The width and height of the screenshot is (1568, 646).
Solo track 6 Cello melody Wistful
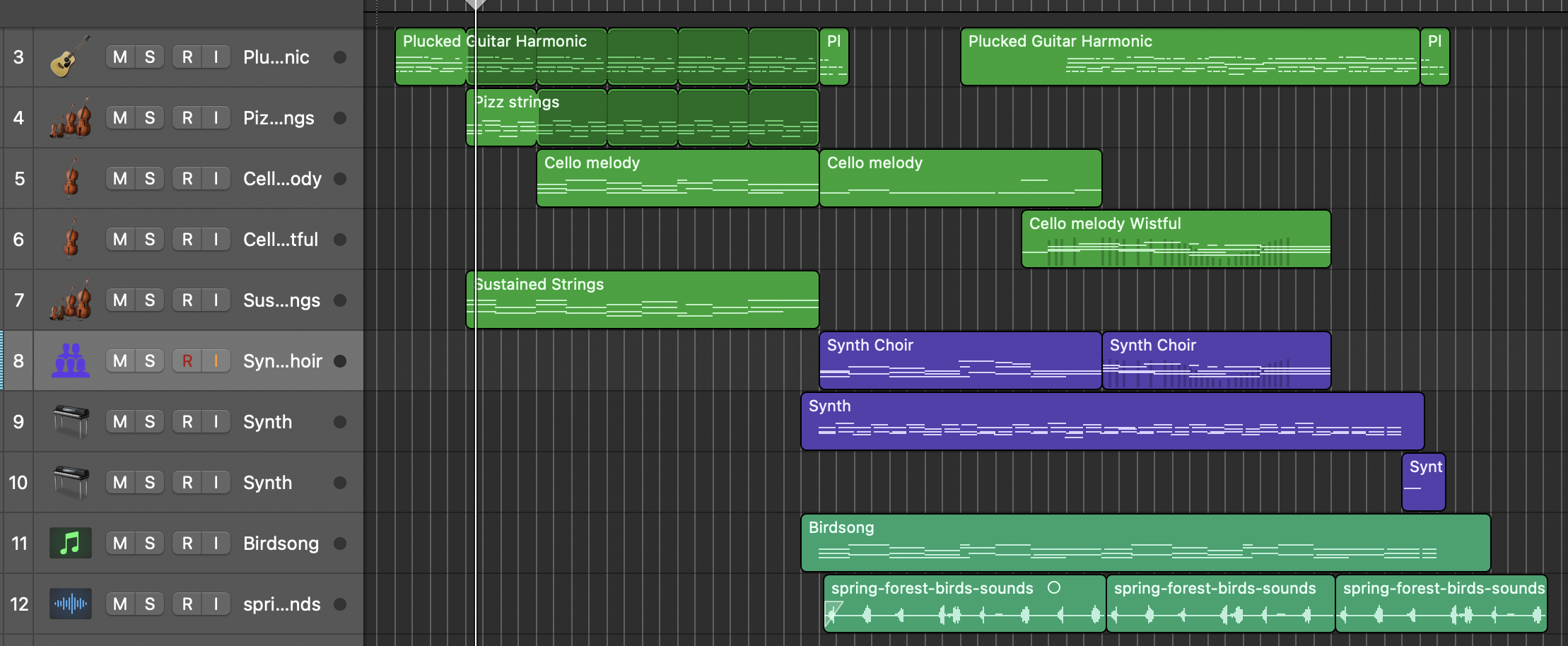click(x=150, y=239)
